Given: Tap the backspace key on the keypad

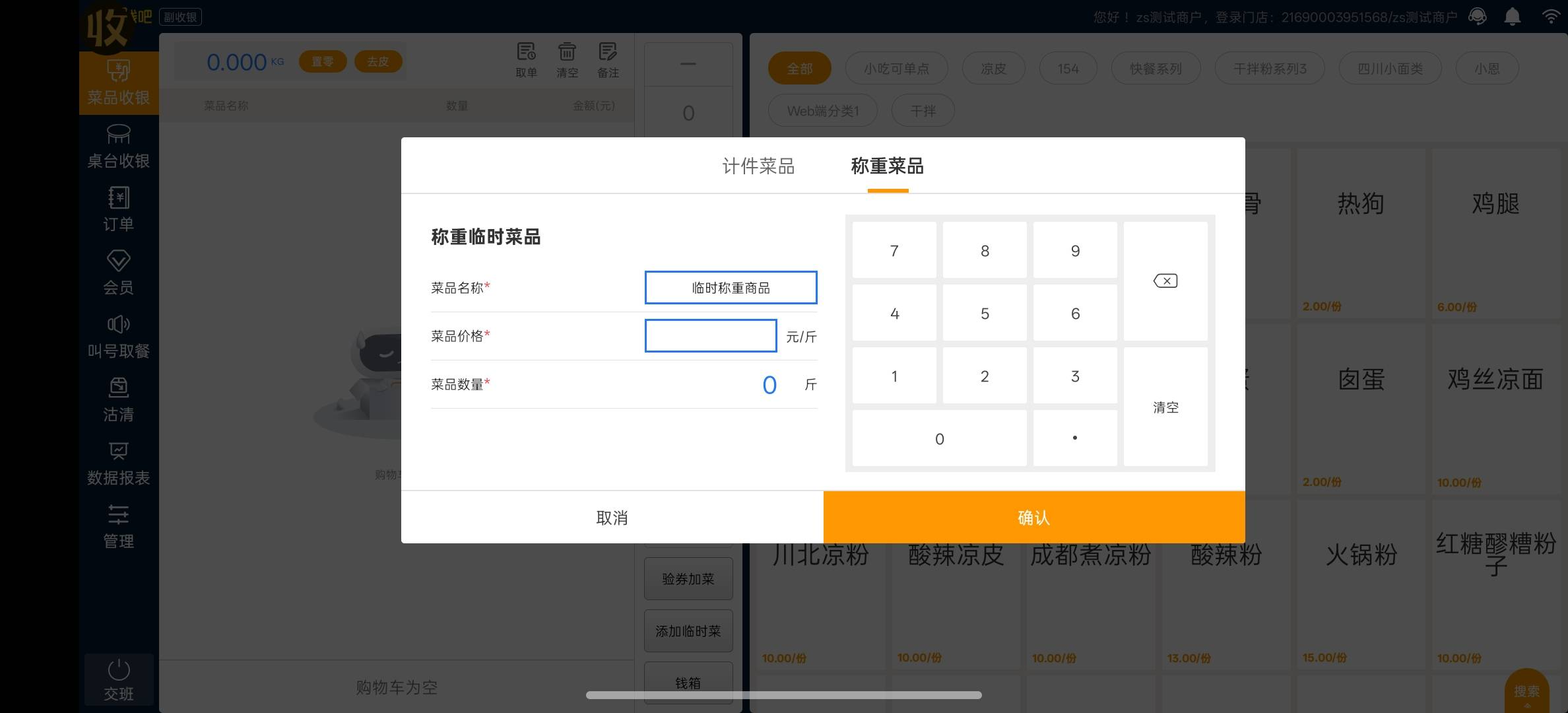Looking at the screenshot, I should [1165, 281].
